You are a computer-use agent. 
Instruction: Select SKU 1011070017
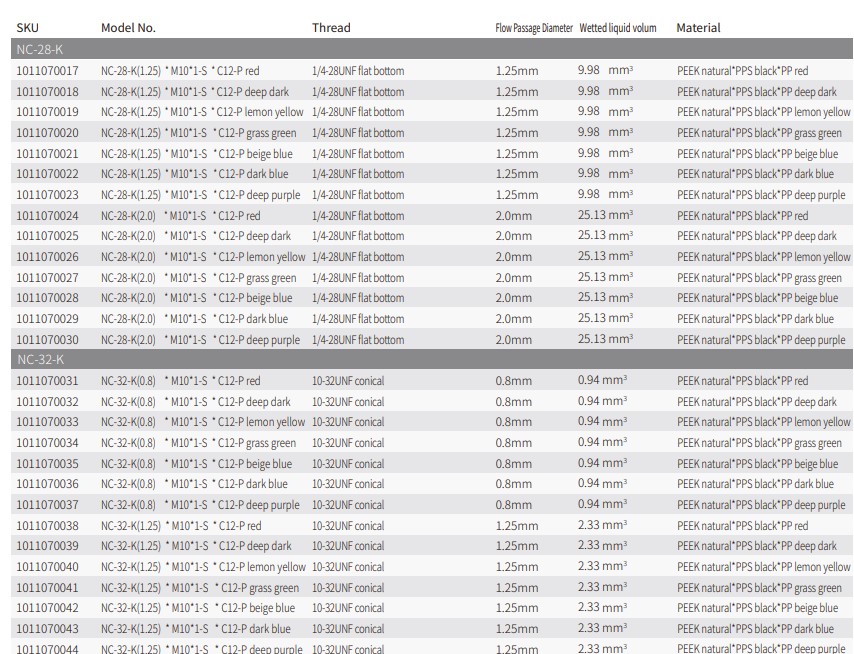click(x=47, y=71)
